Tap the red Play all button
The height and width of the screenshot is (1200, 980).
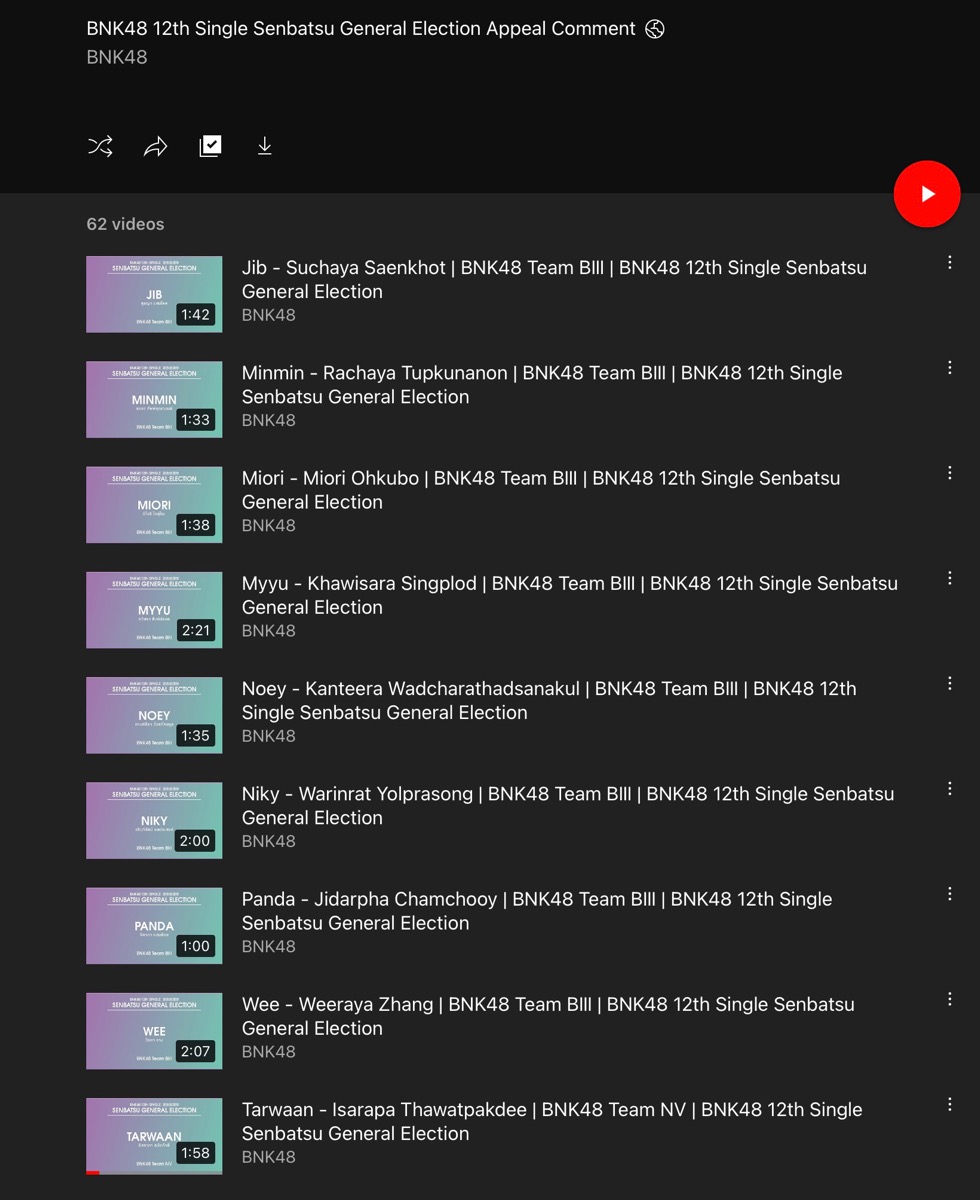(927, 194)
